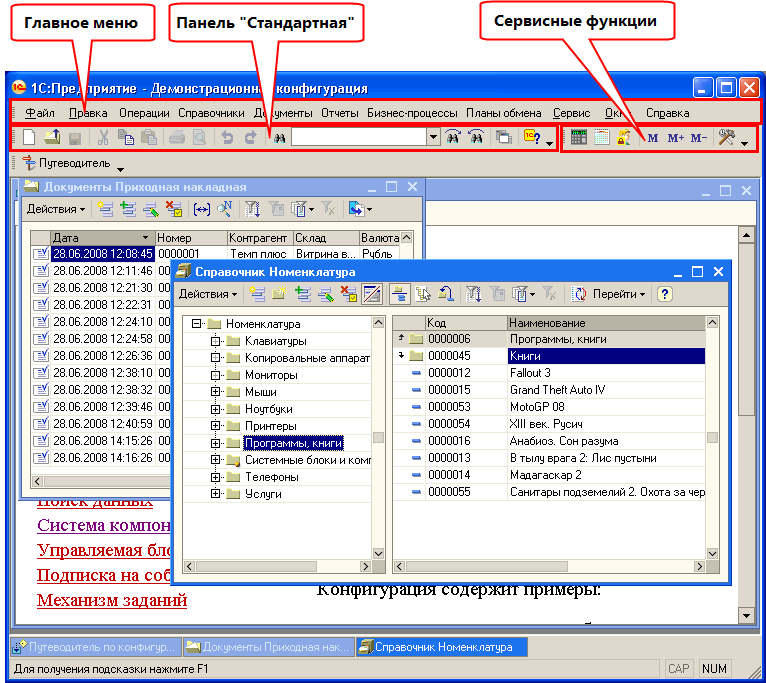Toggle hierarchical view icon in Номенклатура toolbar

(400, 294)
